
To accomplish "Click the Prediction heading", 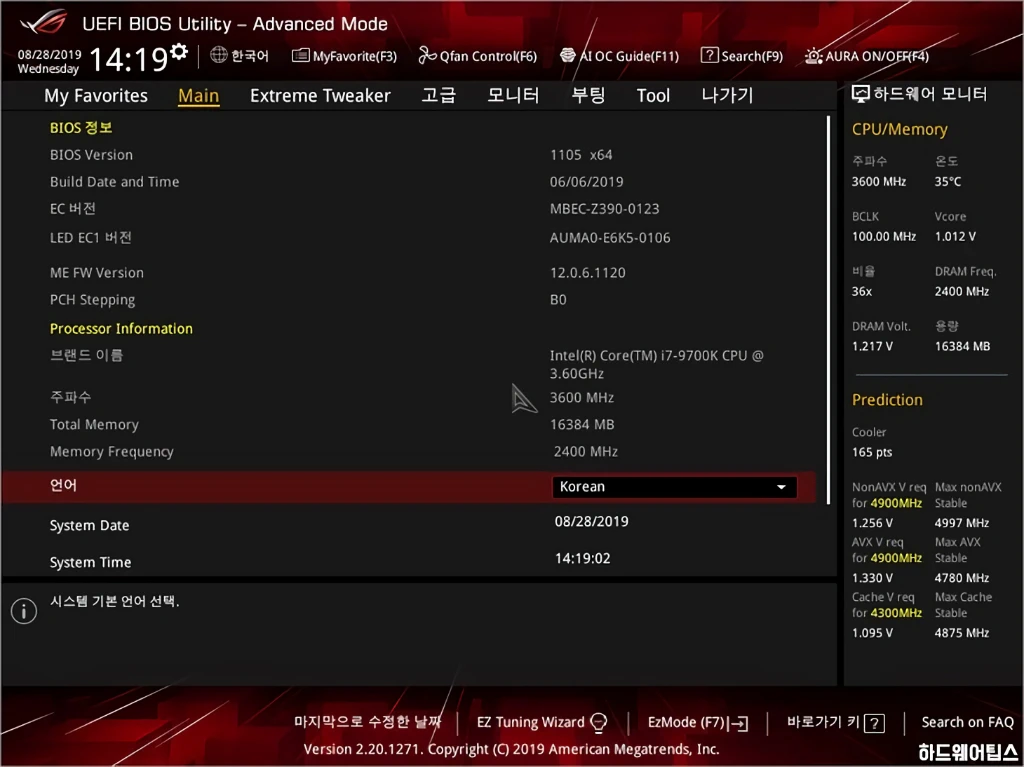I will pyautogui.click(x=887, y=400).
